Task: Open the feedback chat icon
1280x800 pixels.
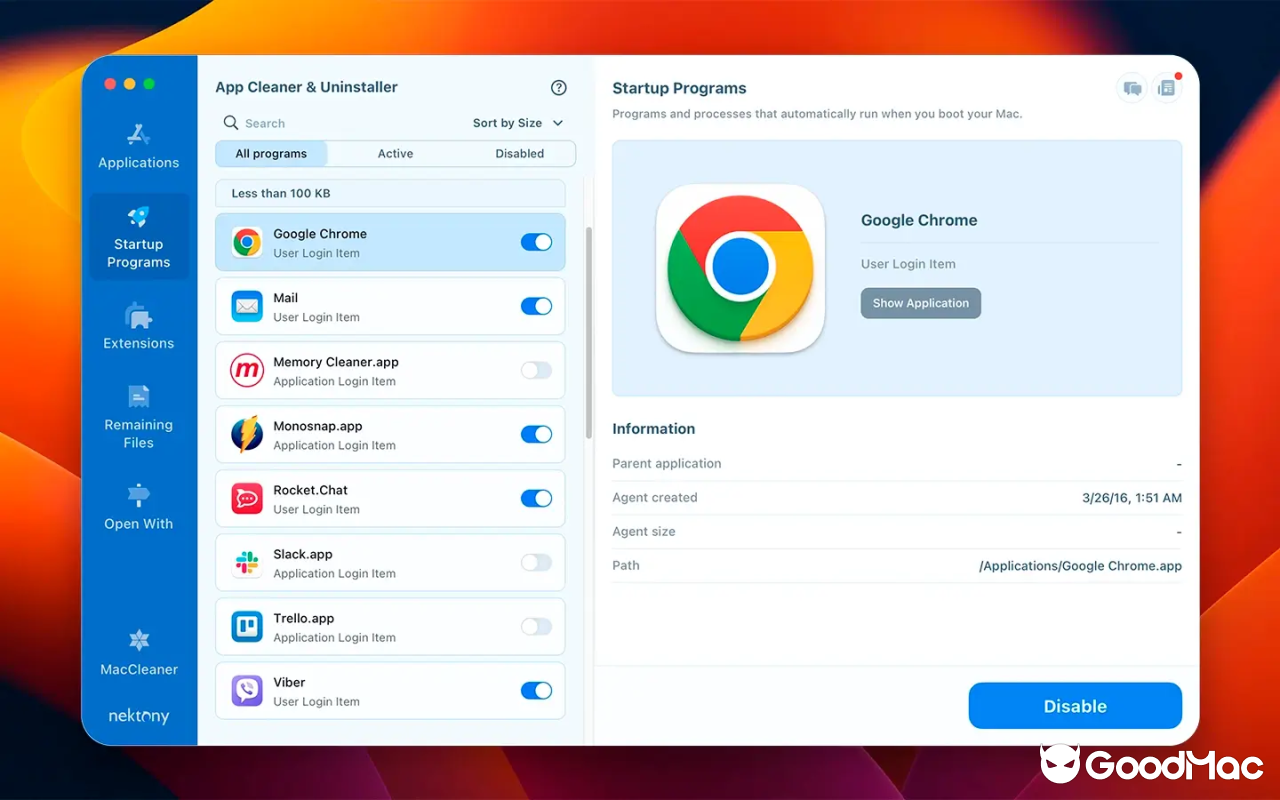Action: coord(1131,88)
